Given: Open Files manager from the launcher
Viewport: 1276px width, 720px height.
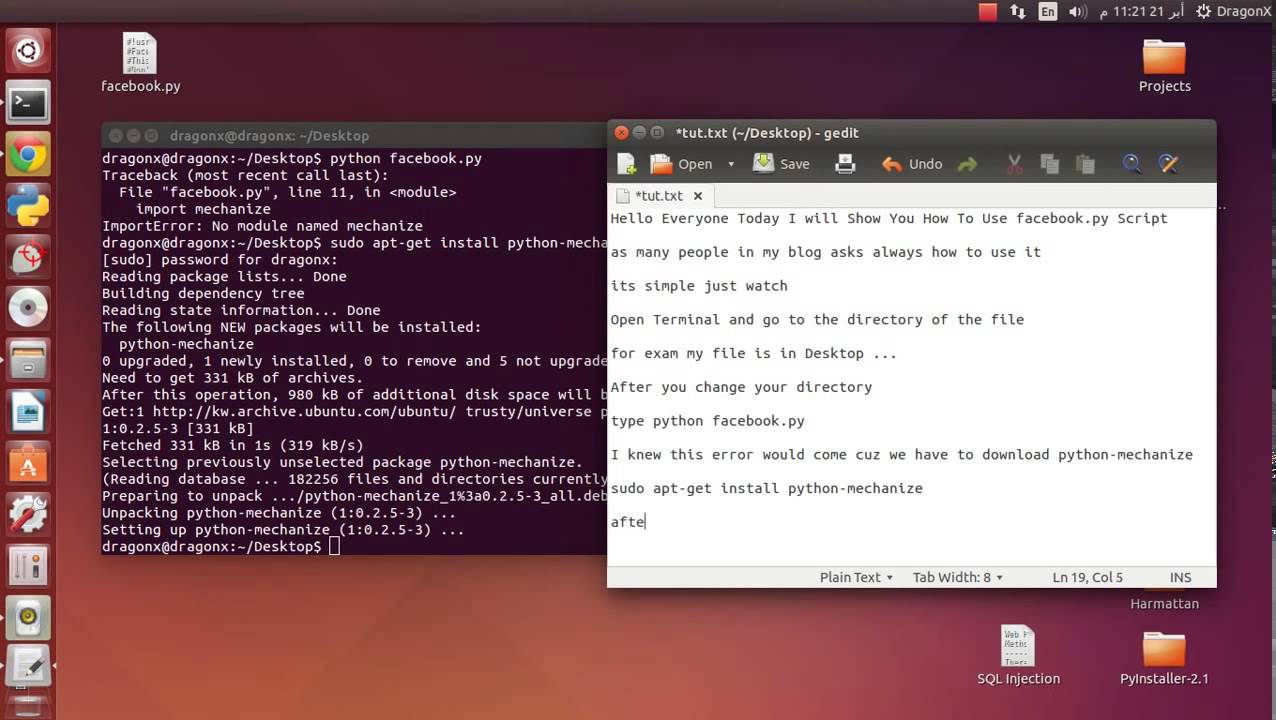Looking at the screenshot, I should point(28,361).
